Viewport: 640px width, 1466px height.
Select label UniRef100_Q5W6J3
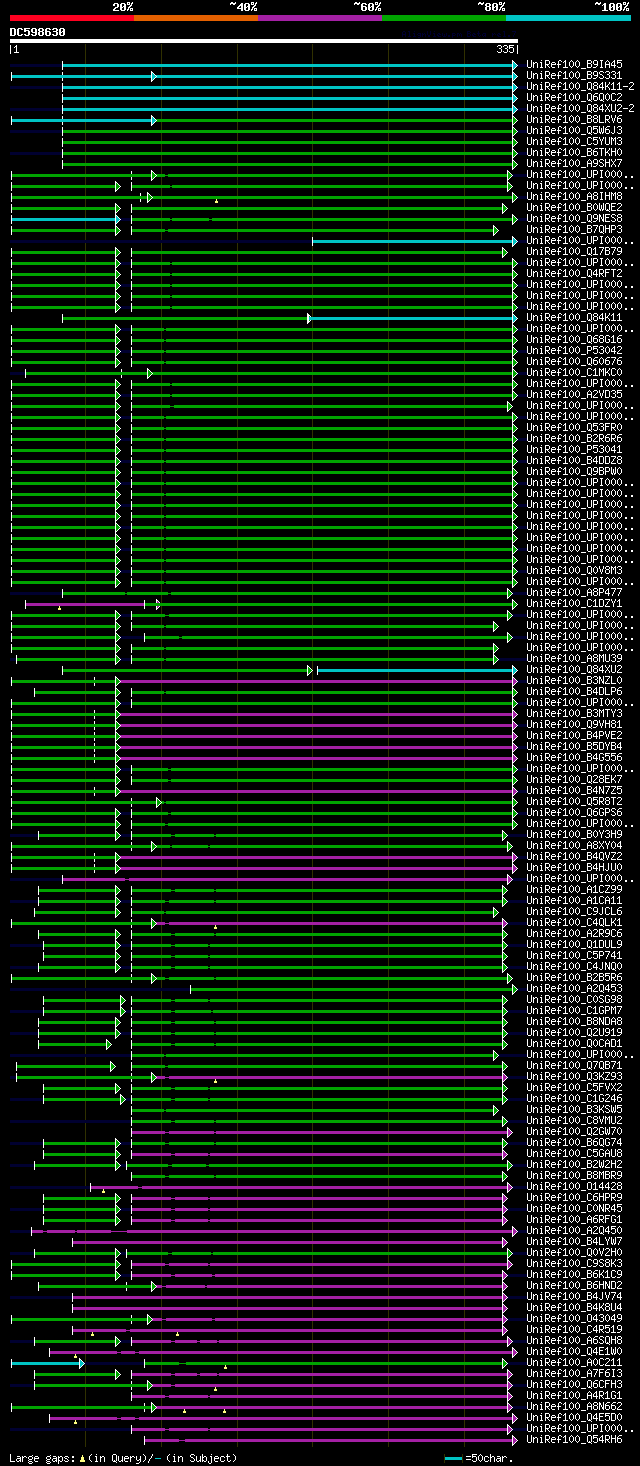(x=574, y=130)
